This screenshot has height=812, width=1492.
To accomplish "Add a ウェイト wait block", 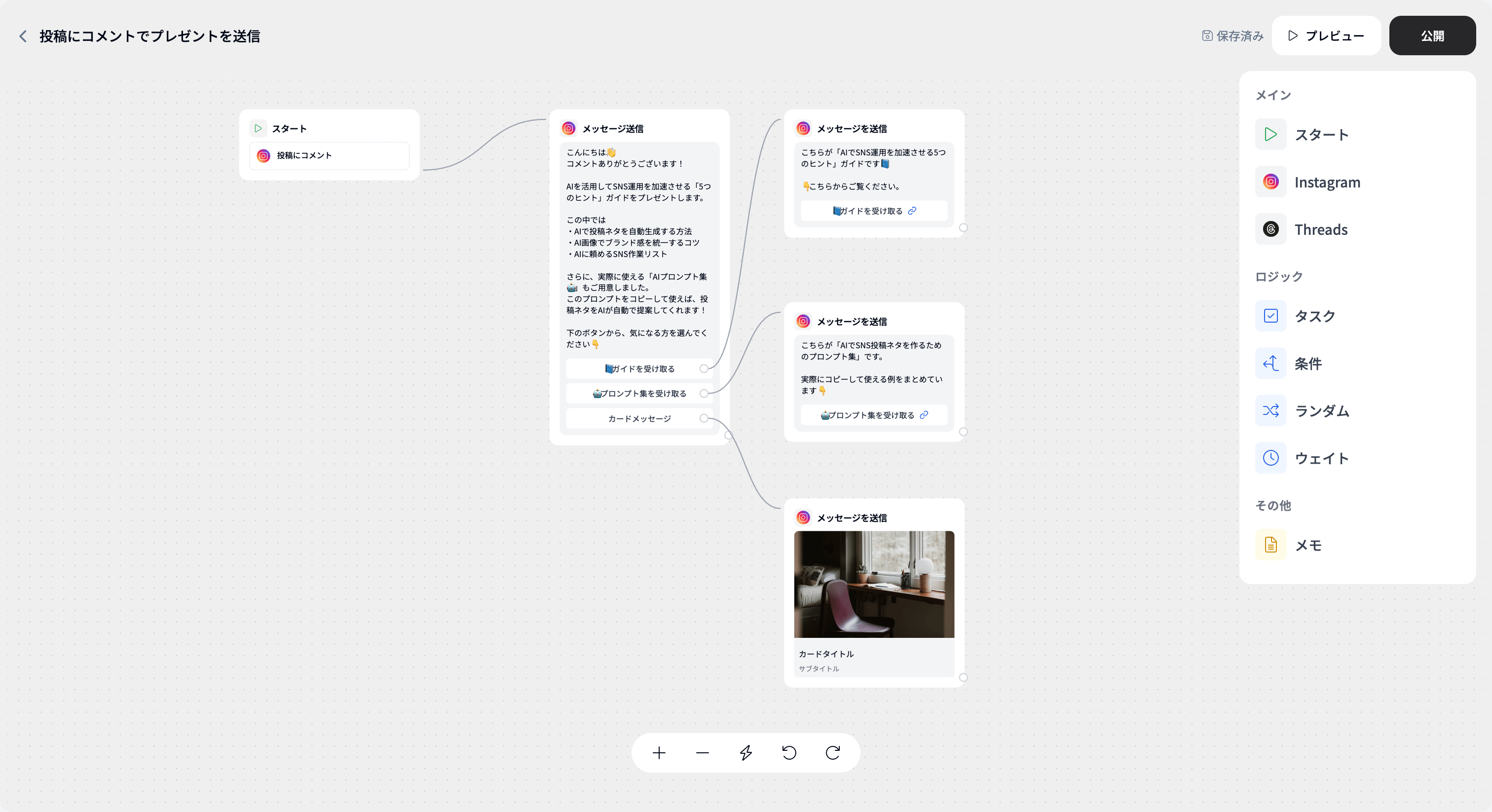I will pyautogui.click(x=1321, y=457).
